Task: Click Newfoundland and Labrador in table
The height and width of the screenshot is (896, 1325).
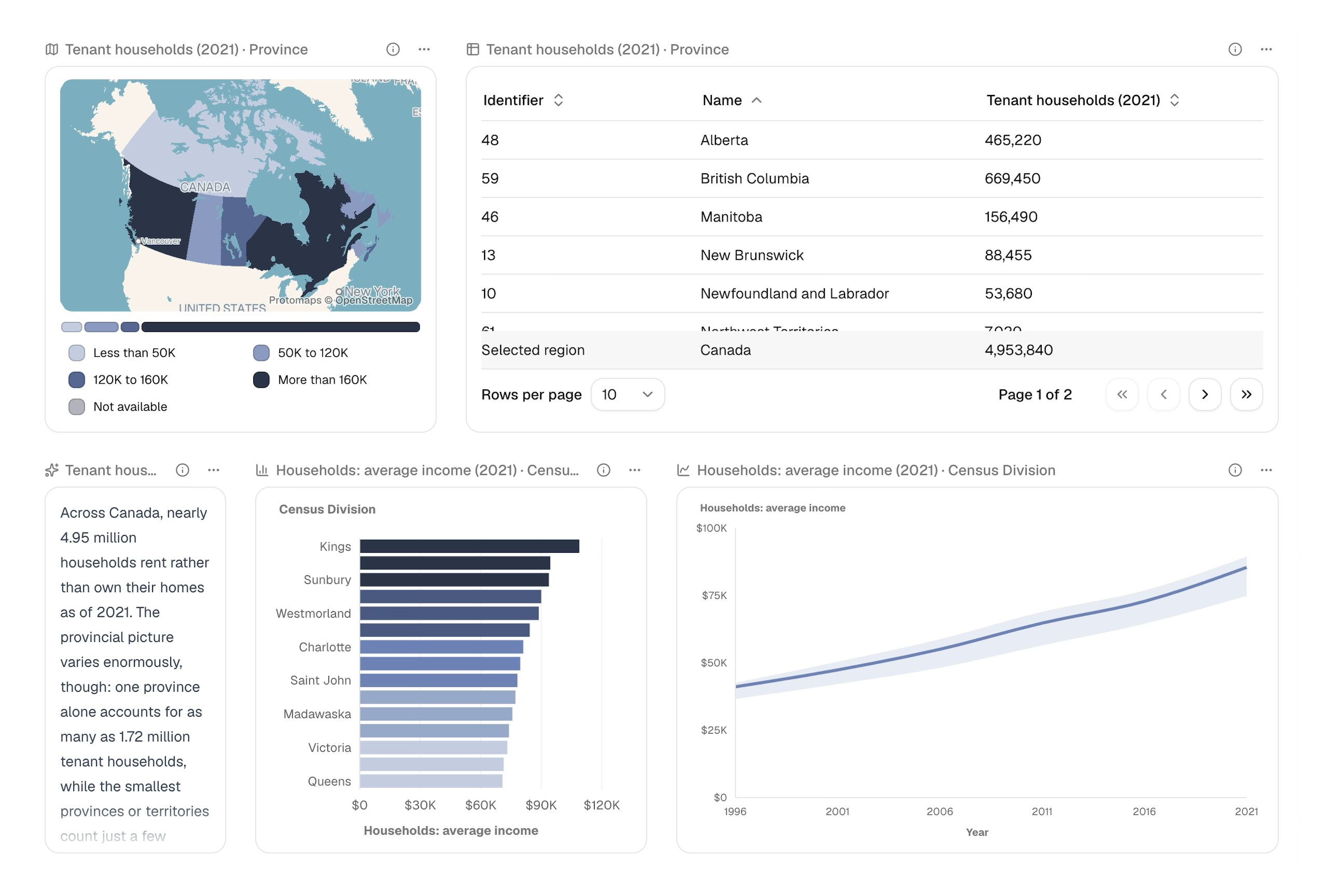Action: 794,293
